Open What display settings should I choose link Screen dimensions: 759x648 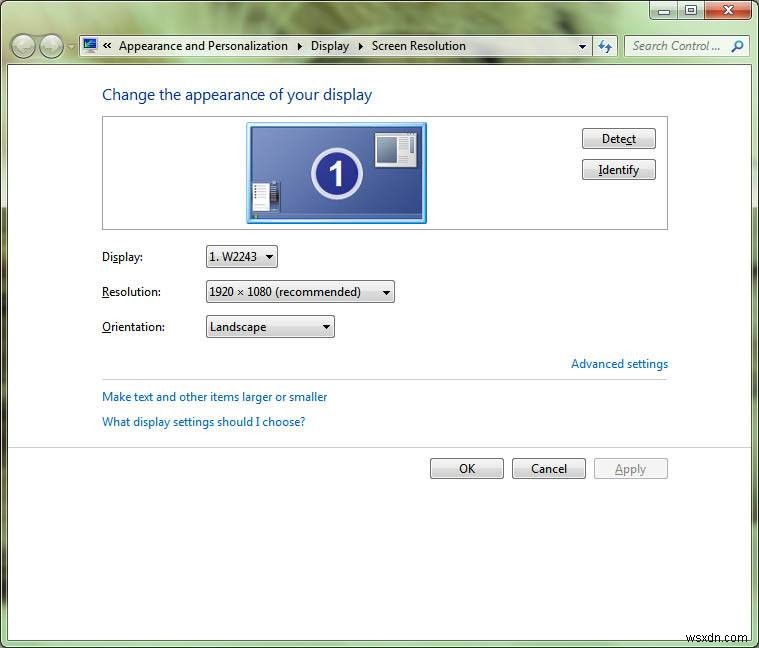pyautogui.click(x=203, y=422)
